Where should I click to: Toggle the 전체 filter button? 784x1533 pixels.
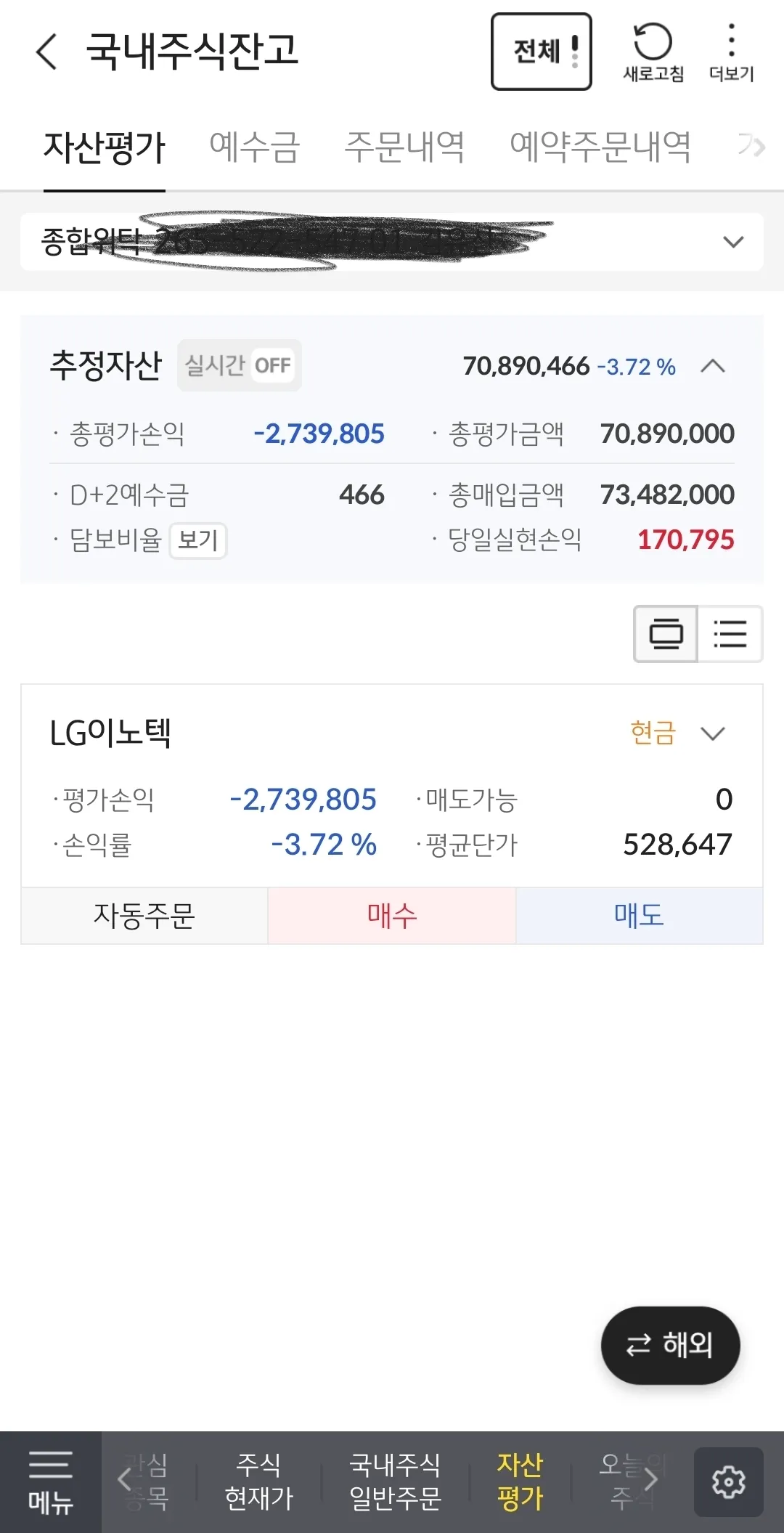[542, 52]
